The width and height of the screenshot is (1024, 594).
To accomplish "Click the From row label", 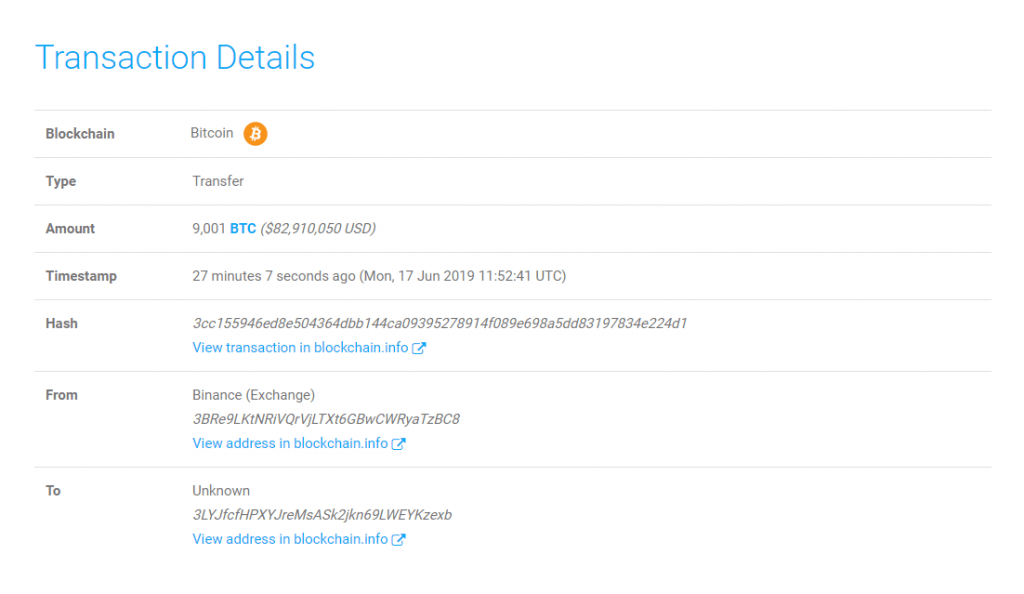I will 61,395.
